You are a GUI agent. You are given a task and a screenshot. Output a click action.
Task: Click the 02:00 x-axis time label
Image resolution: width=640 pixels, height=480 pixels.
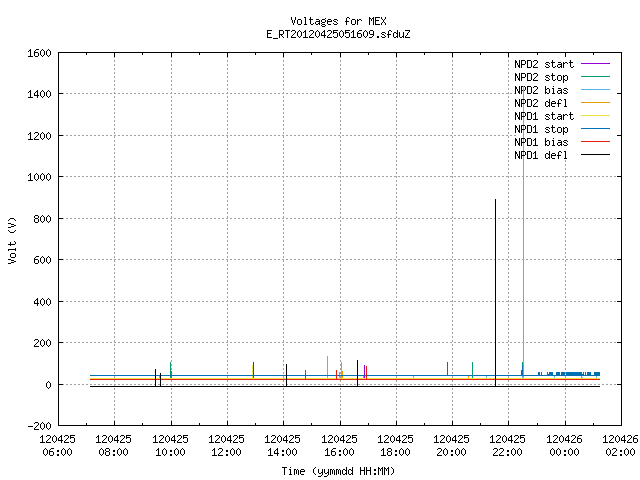point(620,452)
